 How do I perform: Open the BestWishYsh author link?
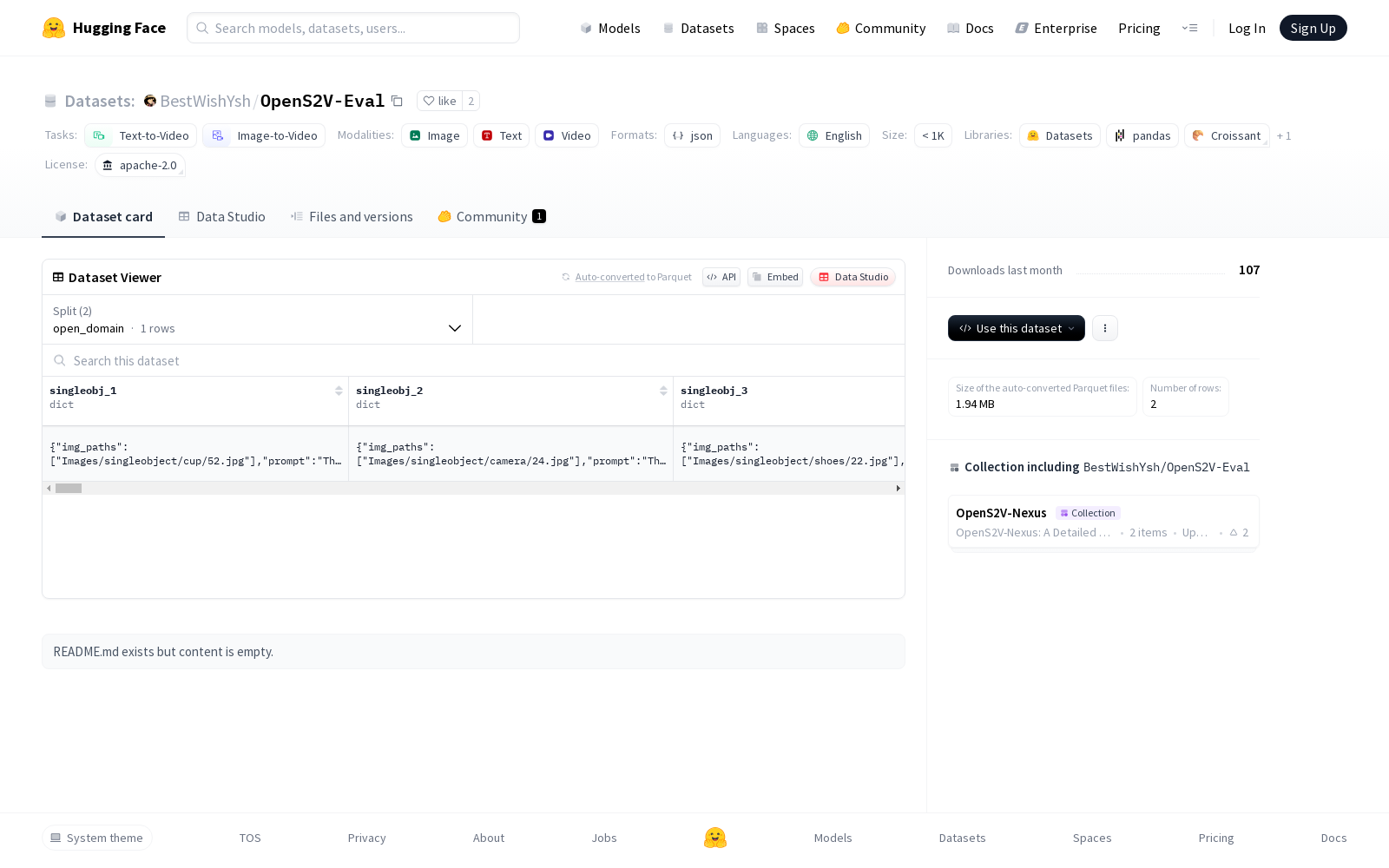click(x=205, y=101)
